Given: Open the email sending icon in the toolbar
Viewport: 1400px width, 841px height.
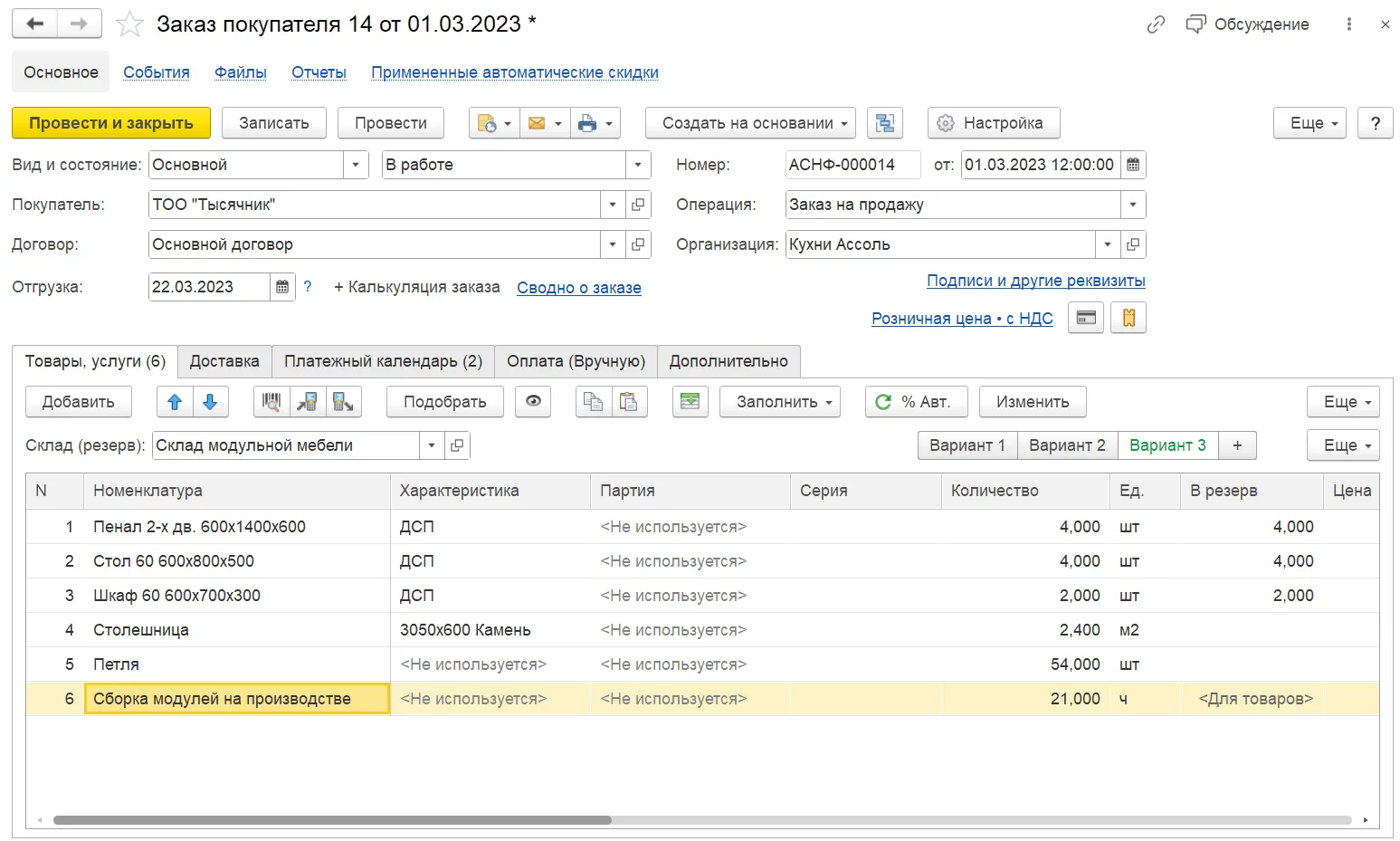Looking at the screenshot, I should point(544,123).
